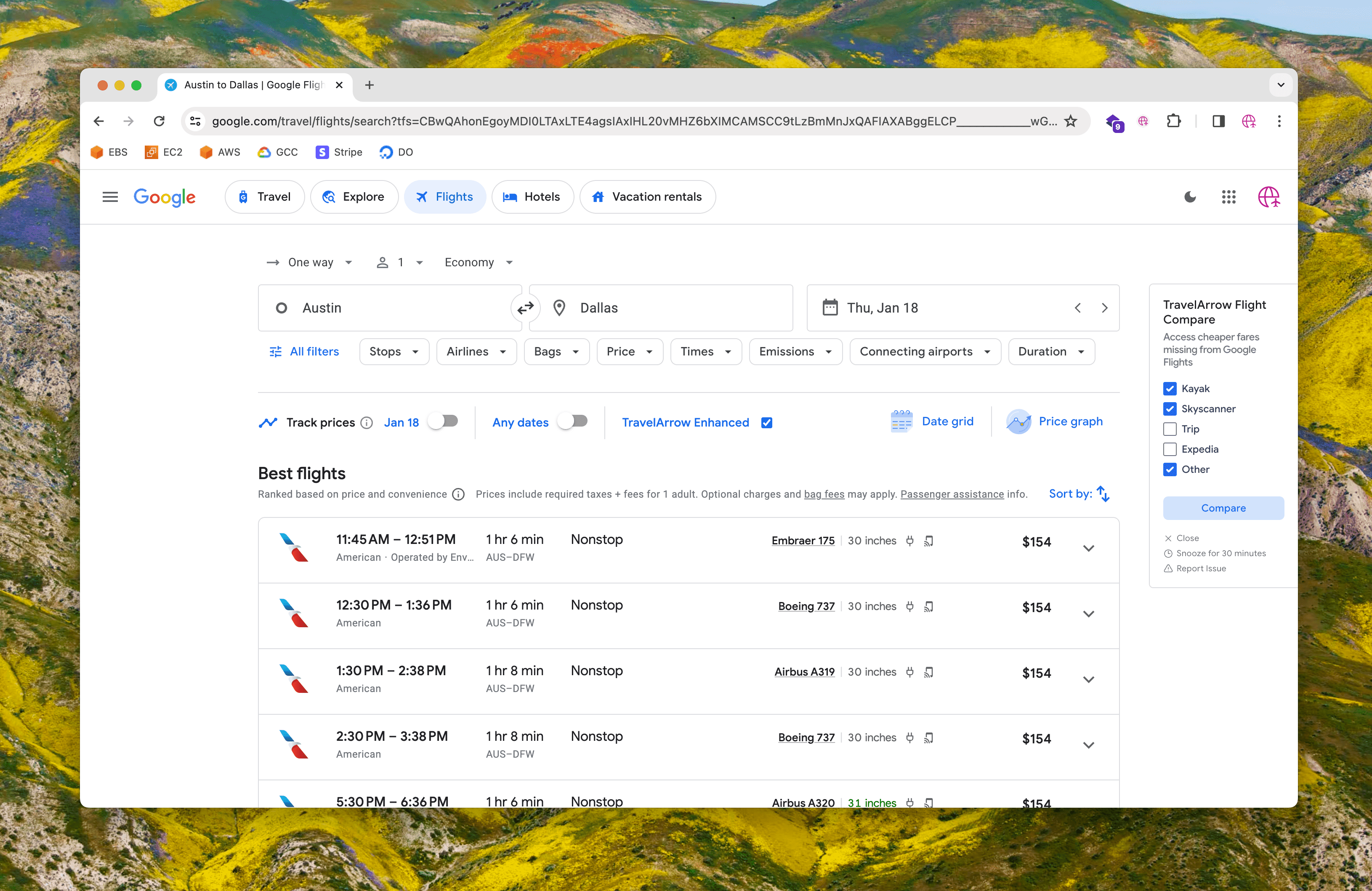Expand the first 11:45 AM flight details
The image size is (1372, 891).
[1089, 548]
